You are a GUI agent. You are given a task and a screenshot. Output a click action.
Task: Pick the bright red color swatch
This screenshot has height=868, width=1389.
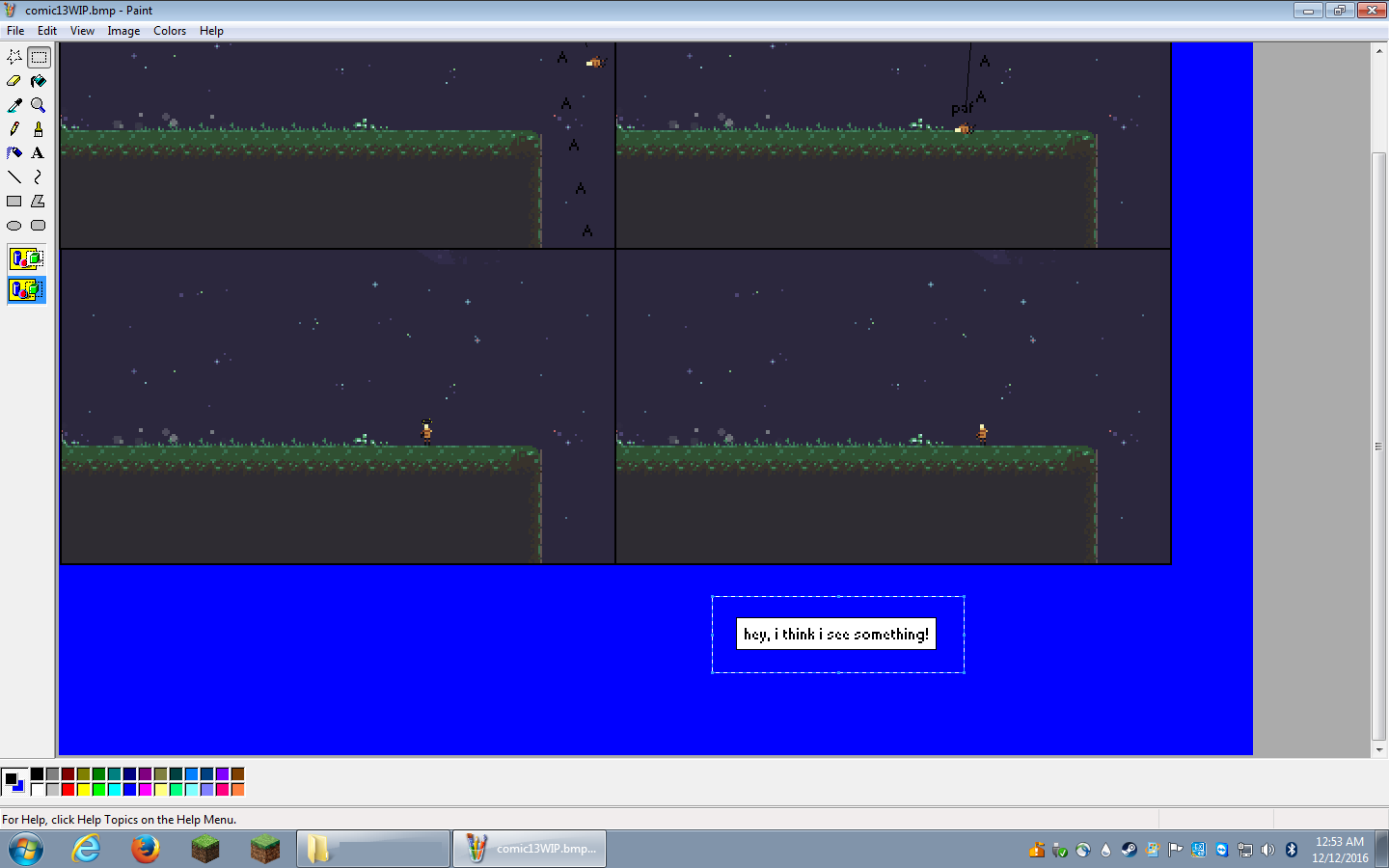click(x=68, y=790)
